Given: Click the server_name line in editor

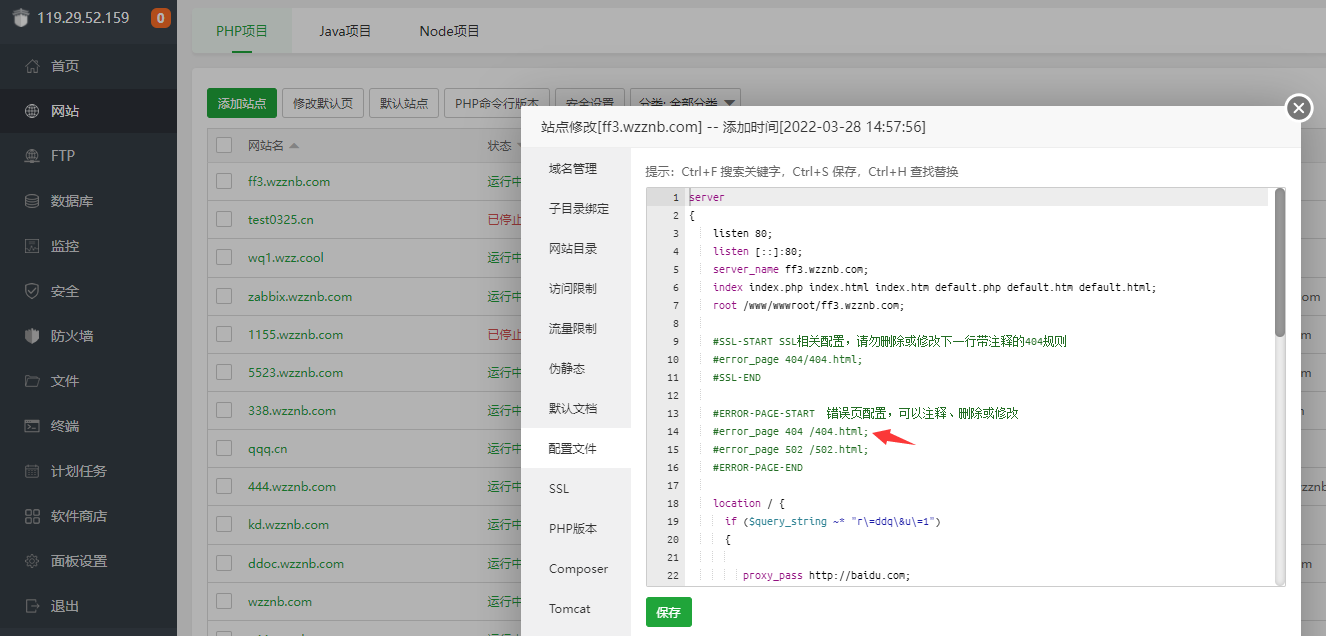Looking at the screenshot, I should 790,269.
